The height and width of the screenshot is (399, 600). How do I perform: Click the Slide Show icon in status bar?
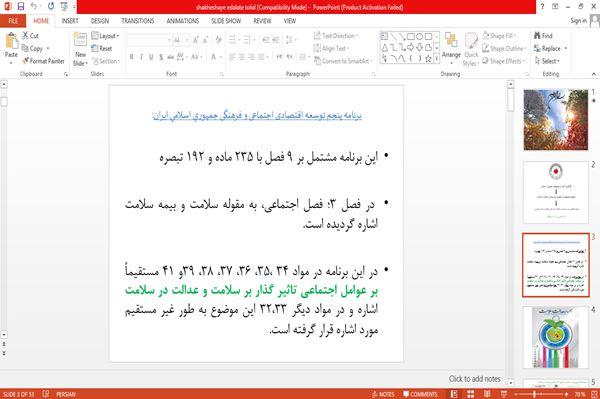504,394
